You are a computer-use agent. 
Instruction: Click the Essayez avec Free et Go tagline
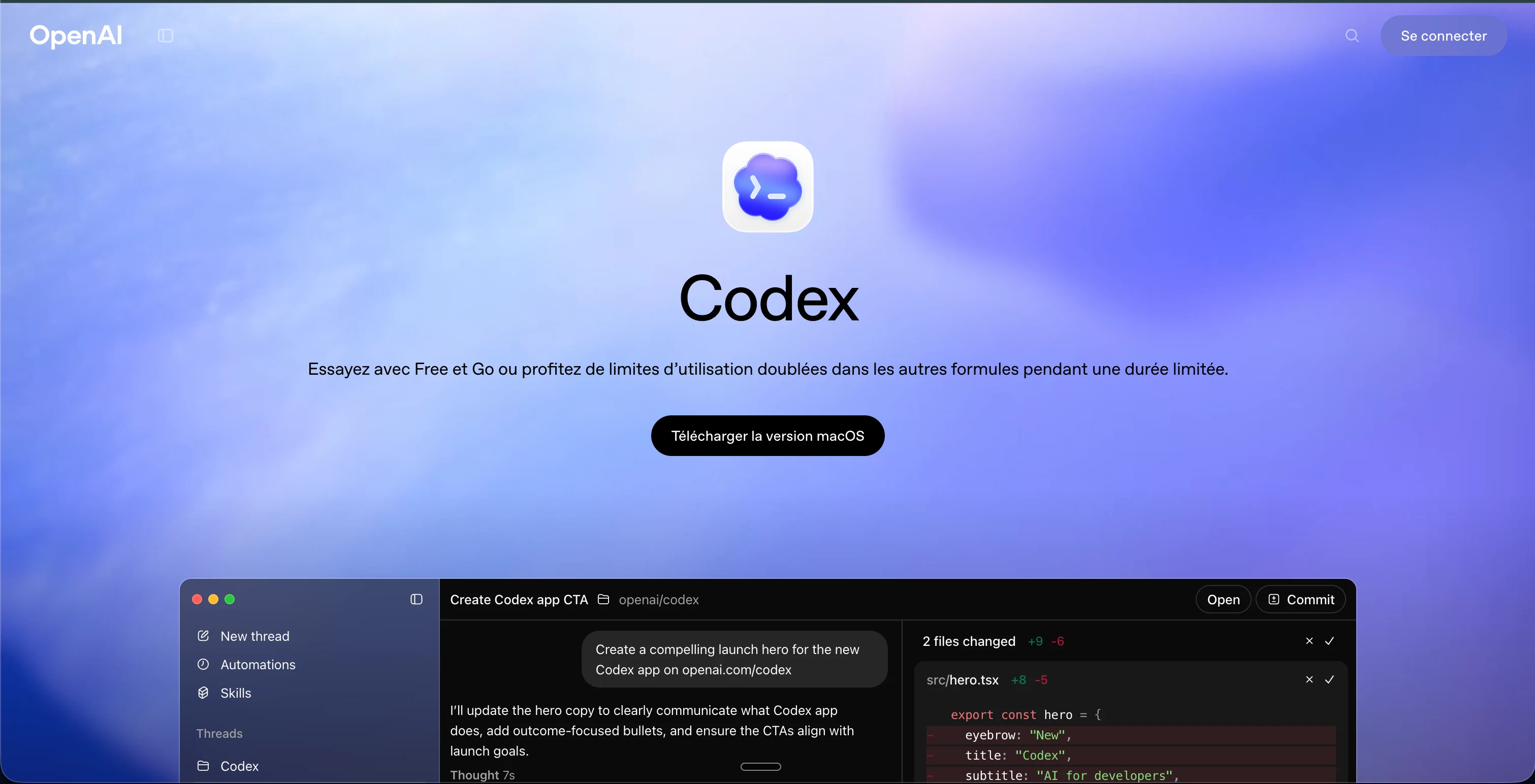pyautogui.click(x=767, y=369)
